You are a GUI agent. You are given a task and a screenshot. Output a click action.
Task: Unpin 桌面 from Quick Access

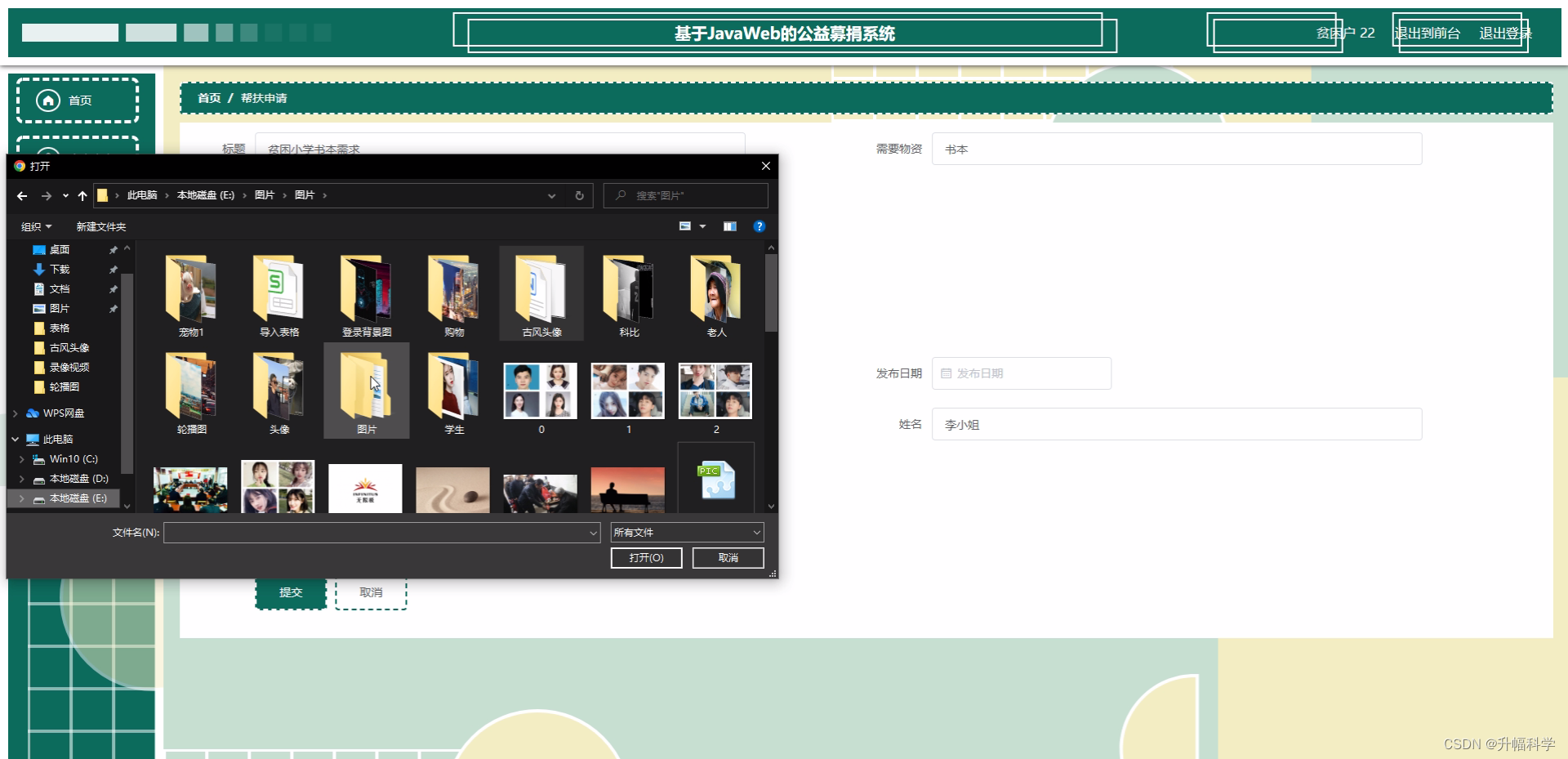(x=114, y=250)
